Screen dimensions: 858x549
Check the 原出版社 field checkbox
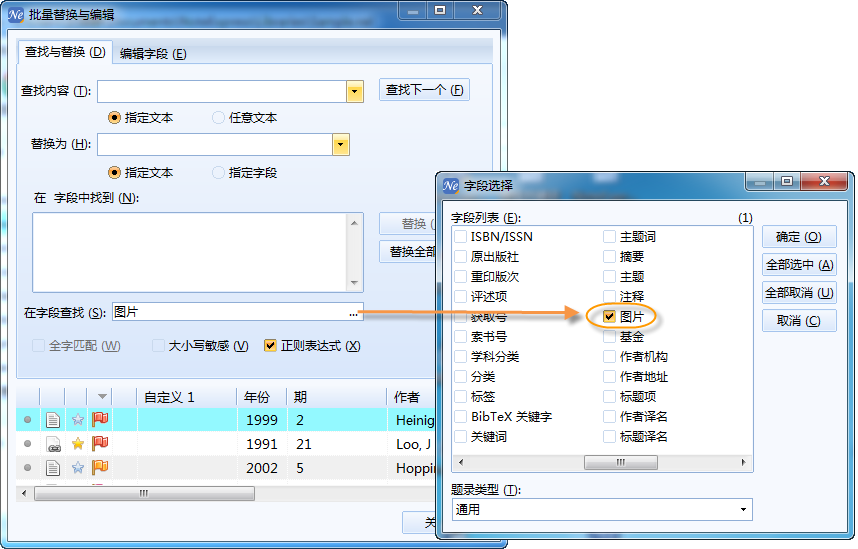point(461,256)
